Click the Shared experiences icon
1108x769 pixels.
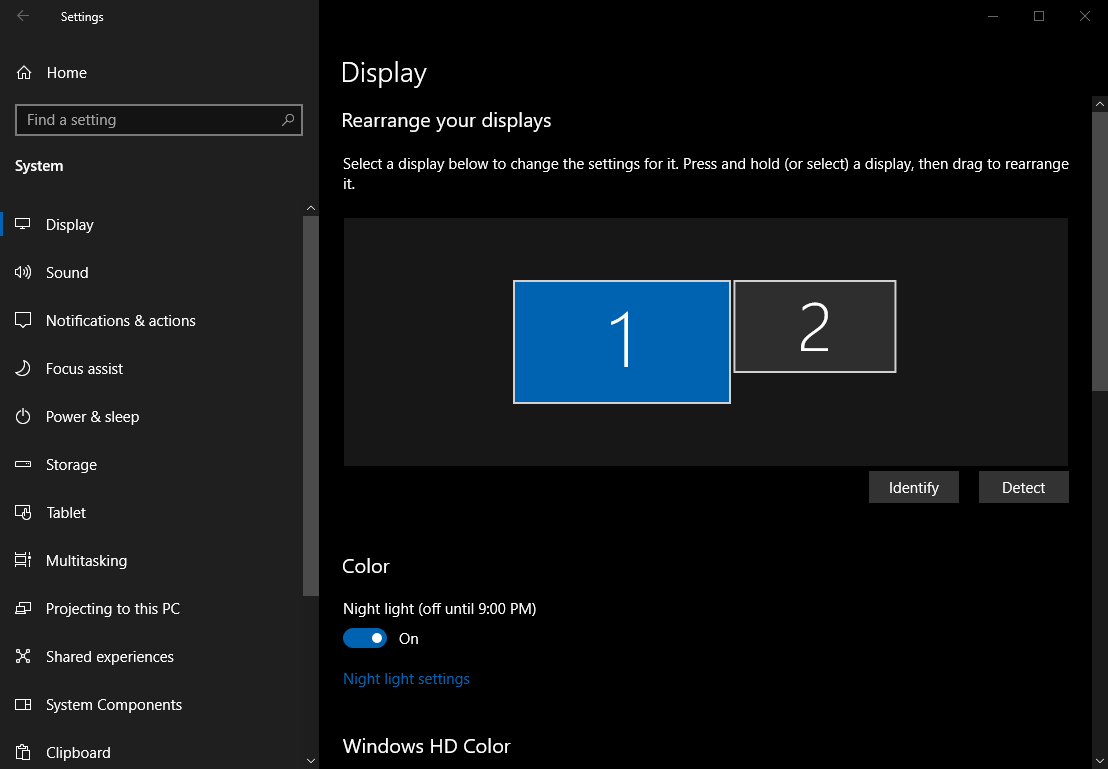pos(23,657)
